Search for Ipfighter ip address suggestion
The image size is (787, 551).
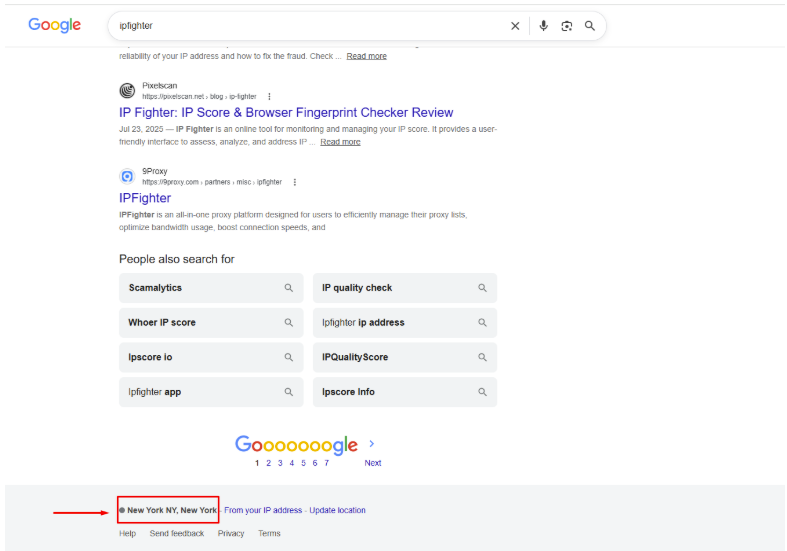coord(405,323)
